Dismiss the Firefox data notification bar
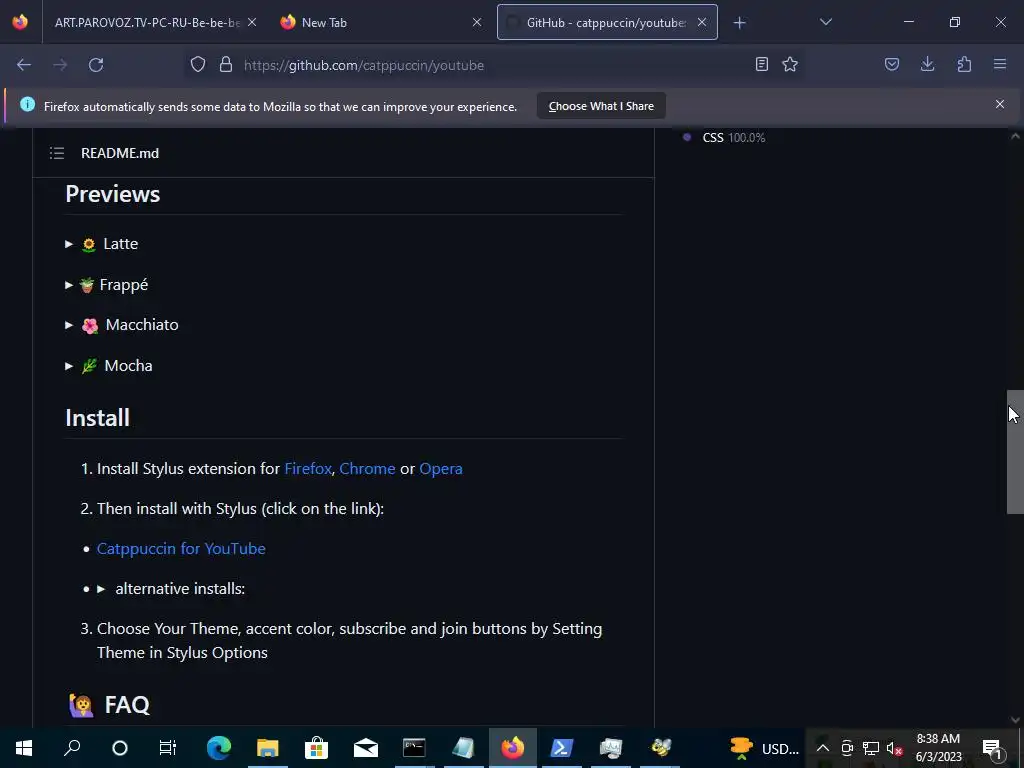Viewport: 1024px width, 768px height. (x=1000, y=104)
